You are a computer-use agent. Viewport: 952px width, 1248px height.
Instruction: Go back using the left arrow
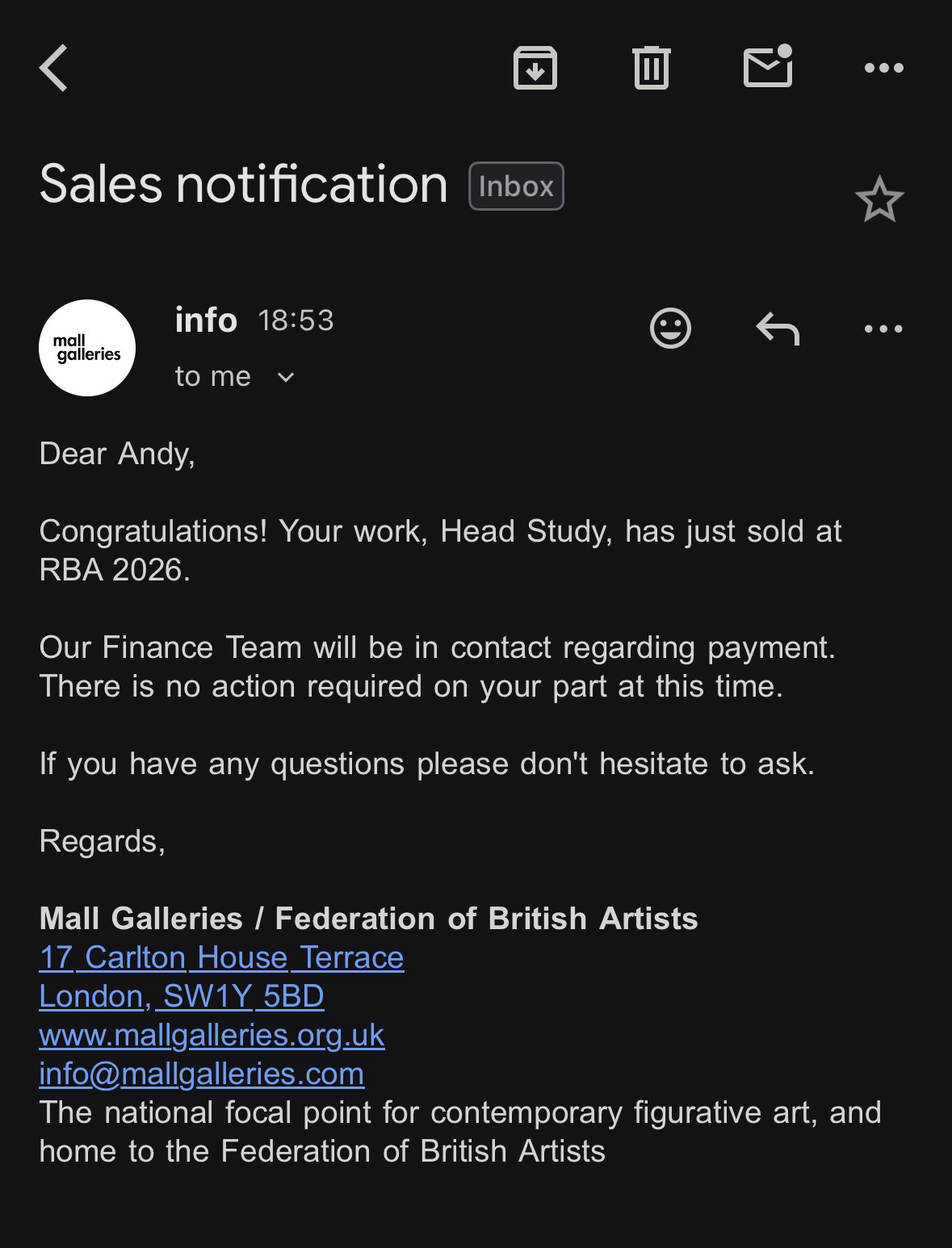(x=54, y=68)
